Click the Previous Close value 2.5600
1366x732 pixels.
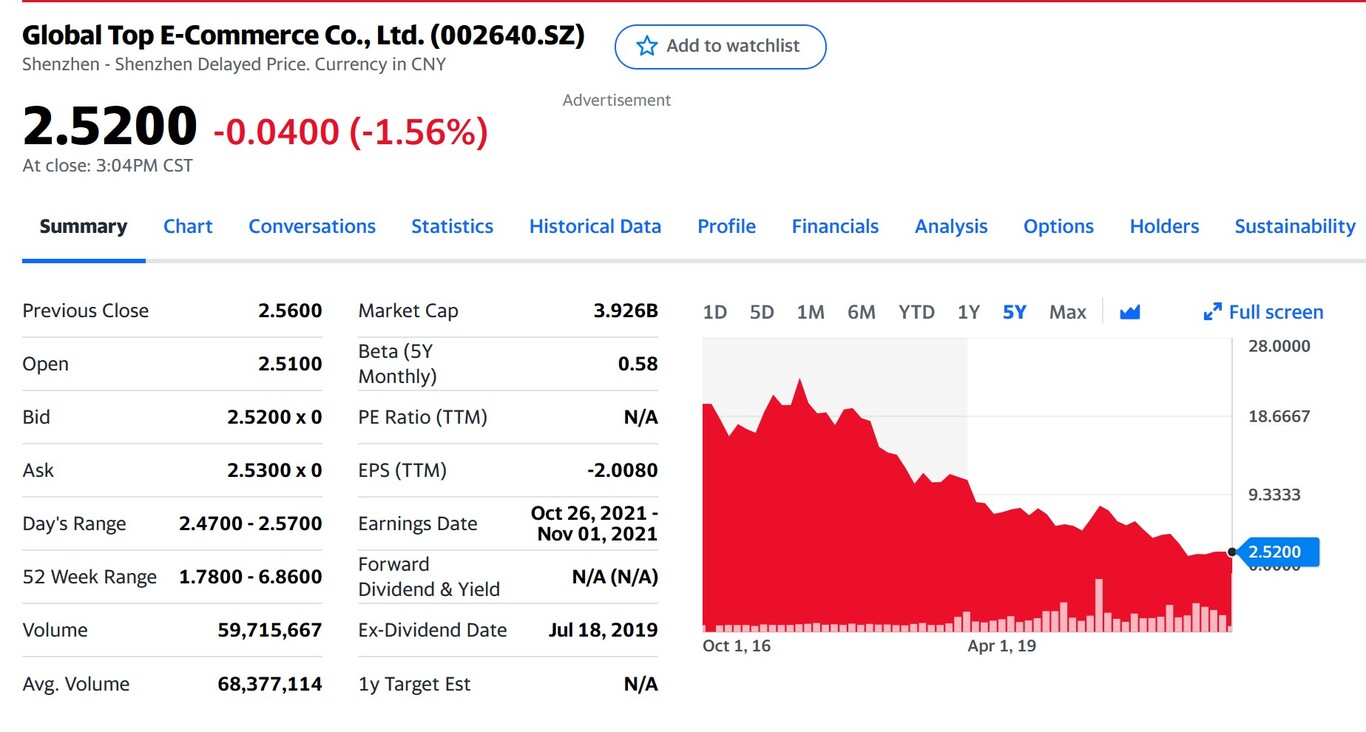click(x=290, y=310)
